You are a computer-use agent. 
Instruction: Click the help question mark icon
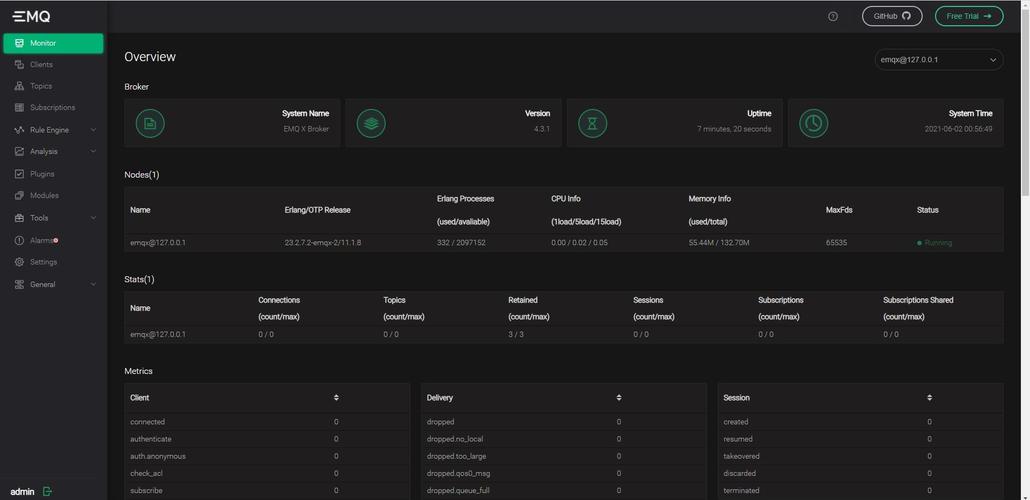coord(833,16)
